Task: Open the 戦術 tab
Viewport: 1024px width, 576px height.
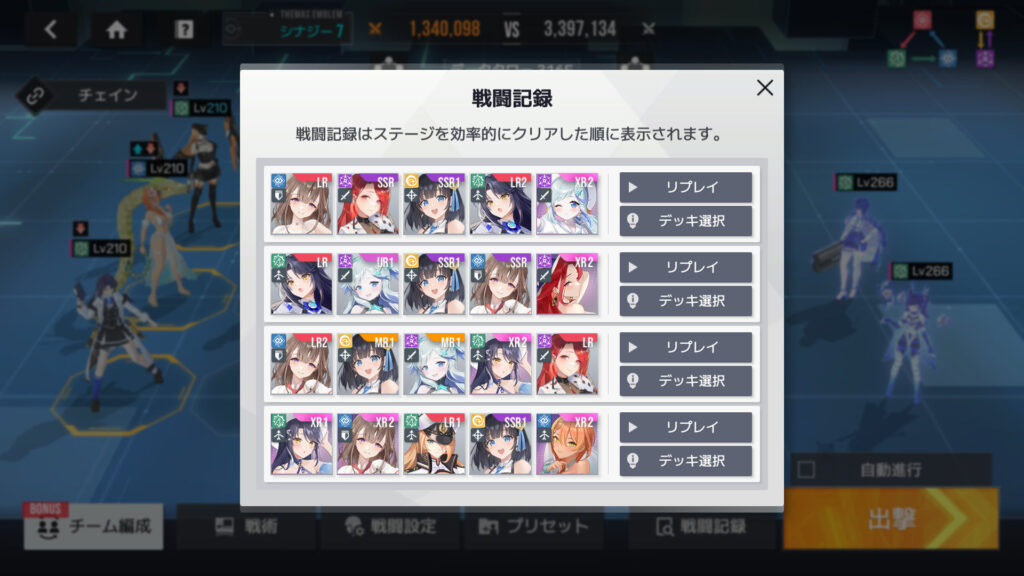Action: 248,526
